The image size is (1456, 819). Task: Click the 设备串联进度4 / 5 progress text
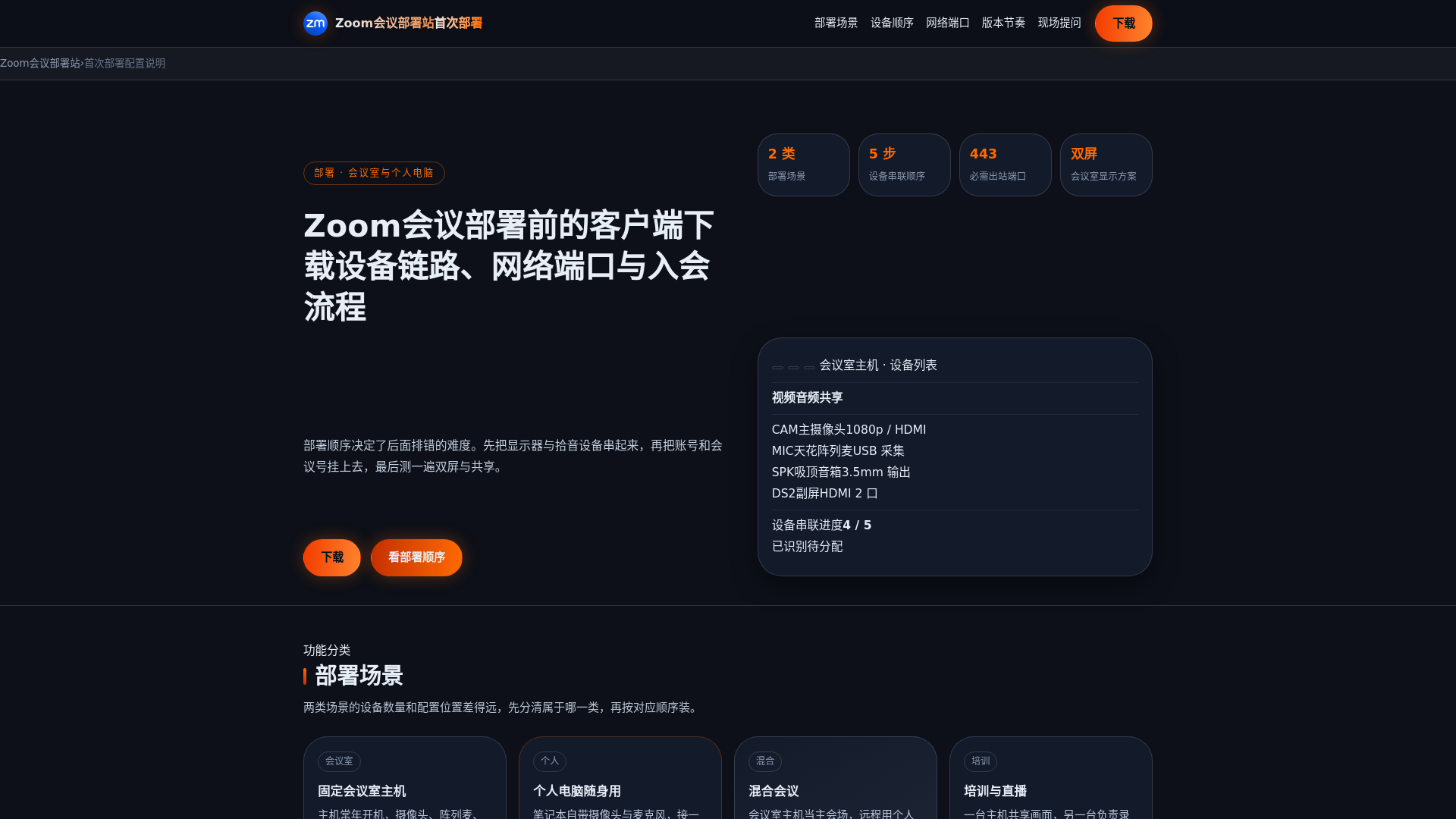821,526
